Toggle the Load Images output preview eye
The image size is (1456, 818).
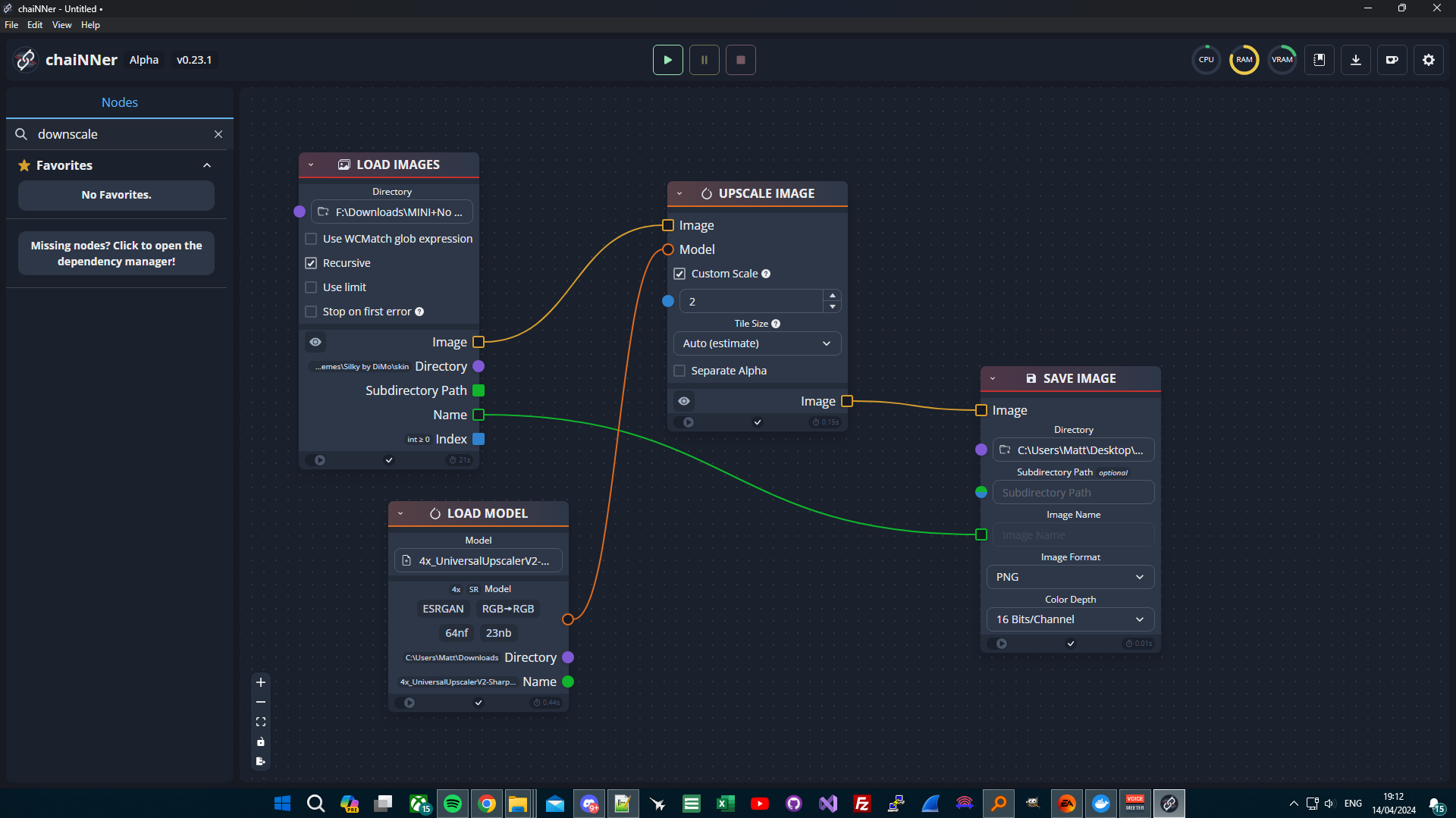point(315,342)
